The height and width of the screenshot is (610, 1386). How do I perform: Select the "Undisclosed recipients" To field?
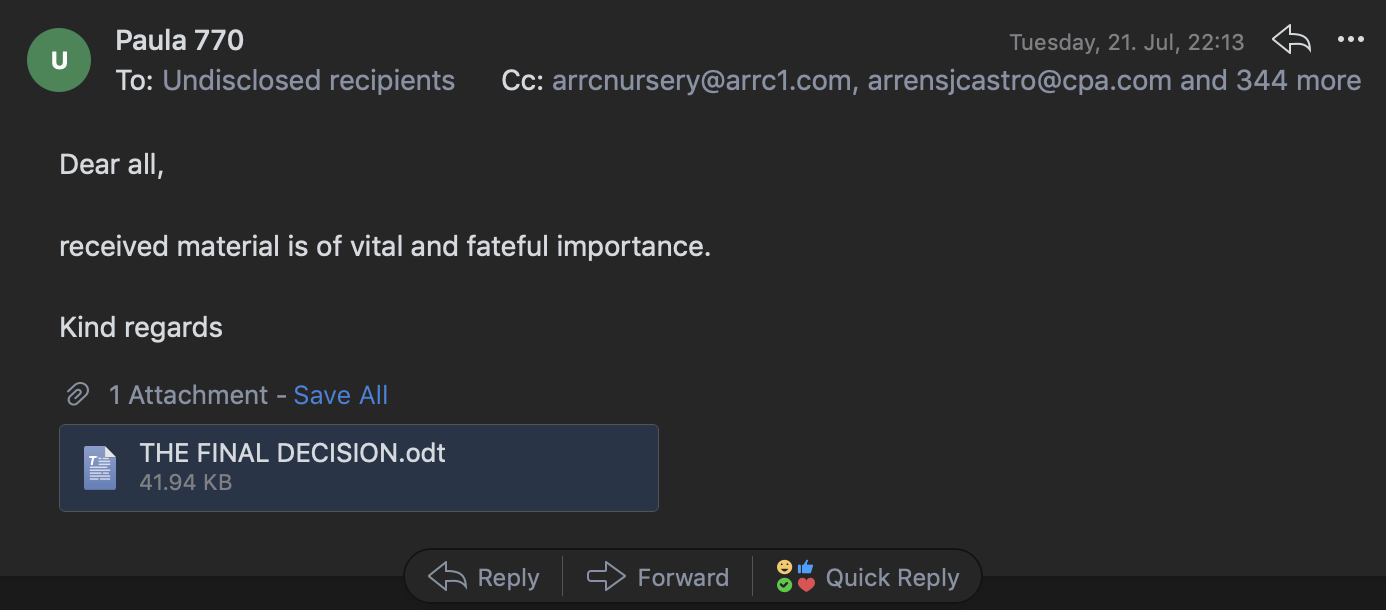point(308,80)
